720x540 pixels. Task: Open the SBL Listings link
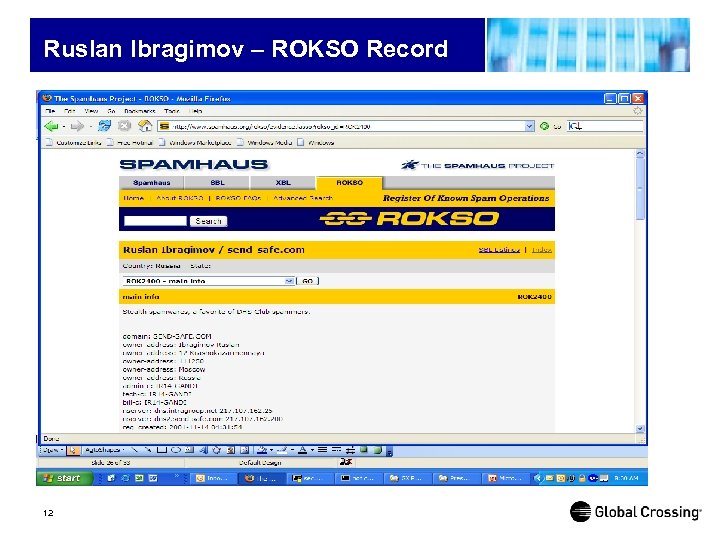click(499, 250)
